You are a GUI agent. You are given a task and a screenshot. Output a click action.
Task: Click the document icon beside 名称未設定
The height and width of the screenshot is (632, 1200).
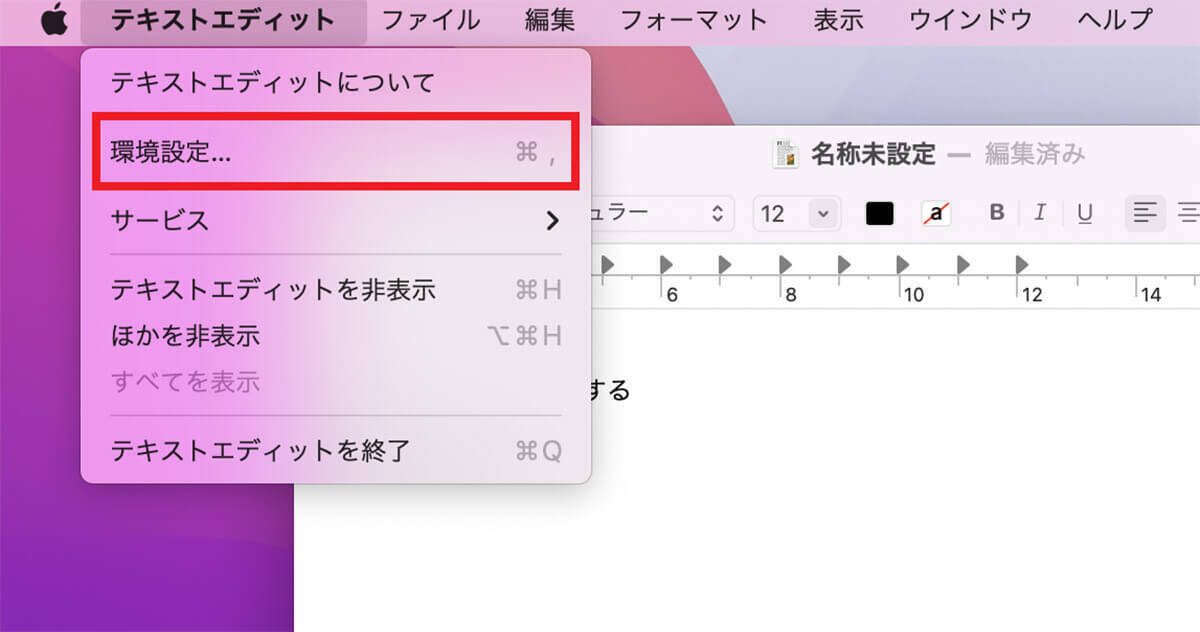coord(785,154)
